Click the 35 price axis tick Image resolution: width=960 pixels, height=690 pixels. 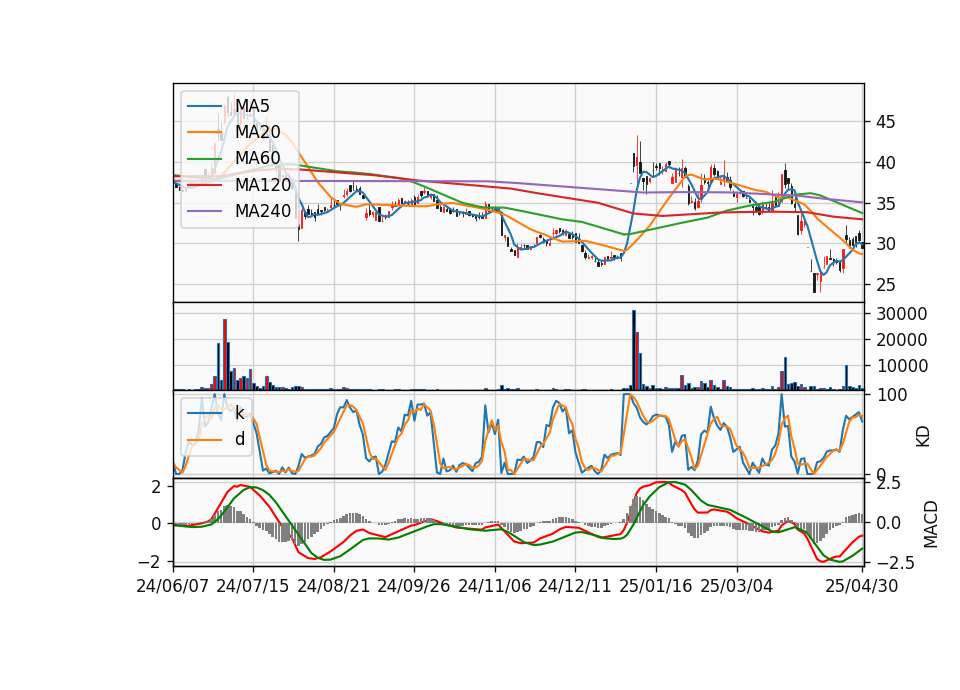click(x=885, y=204)
